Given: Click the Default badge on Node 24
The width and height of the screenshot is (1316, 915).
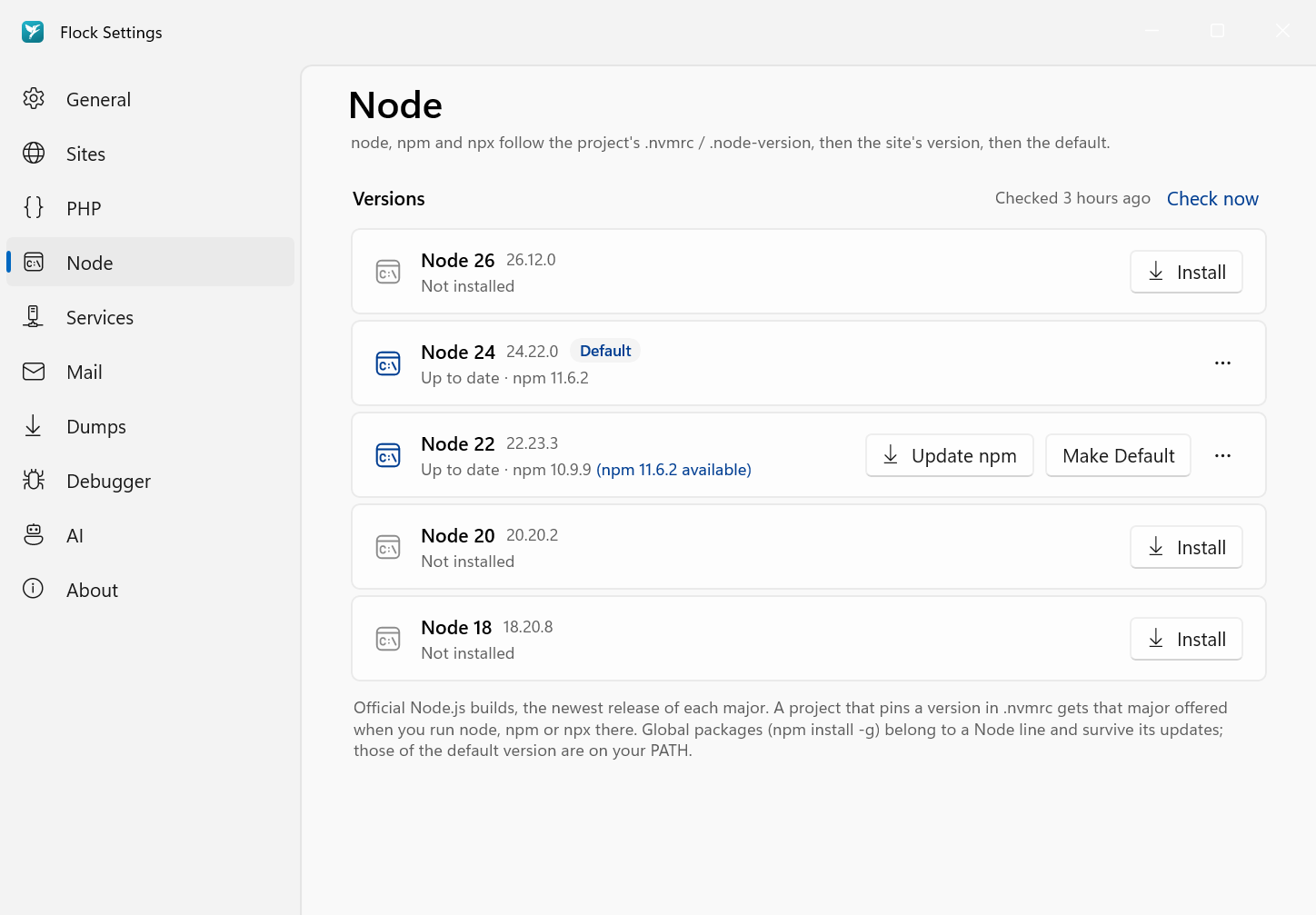Looking at the screenshot, I should click(605, 351).
